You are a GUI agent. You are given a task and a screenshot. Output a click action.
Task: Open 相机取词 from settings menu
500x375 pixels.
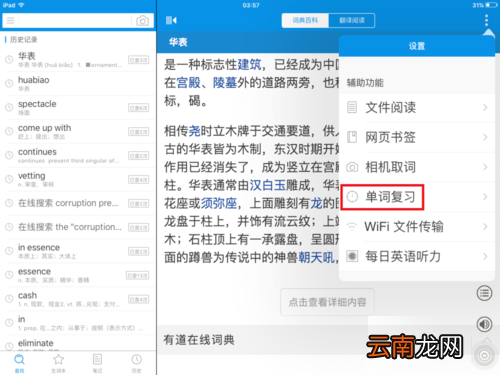tap(417, 167)
